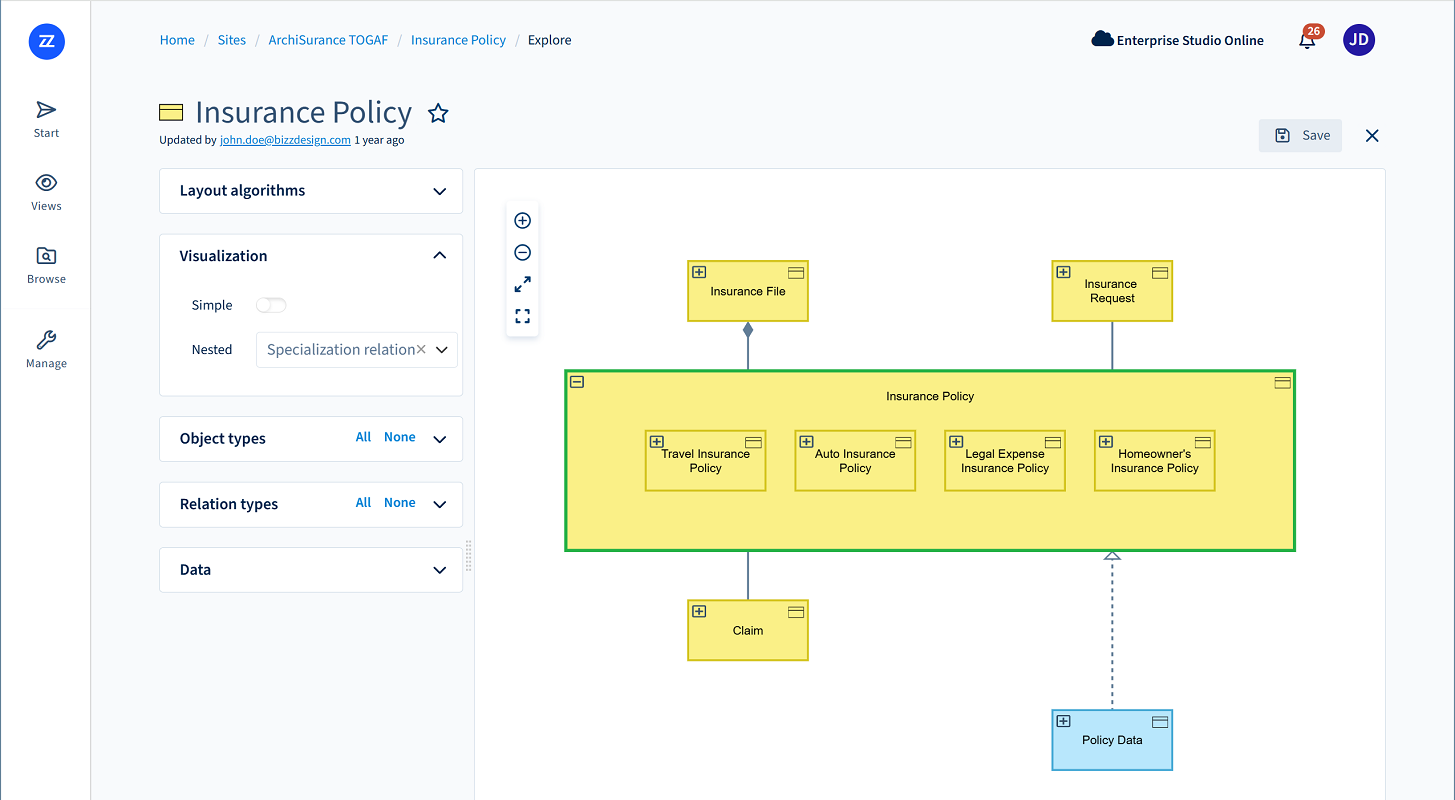
Task: Expand Auto Insurance Policy node
Action: tap(806, 441)
